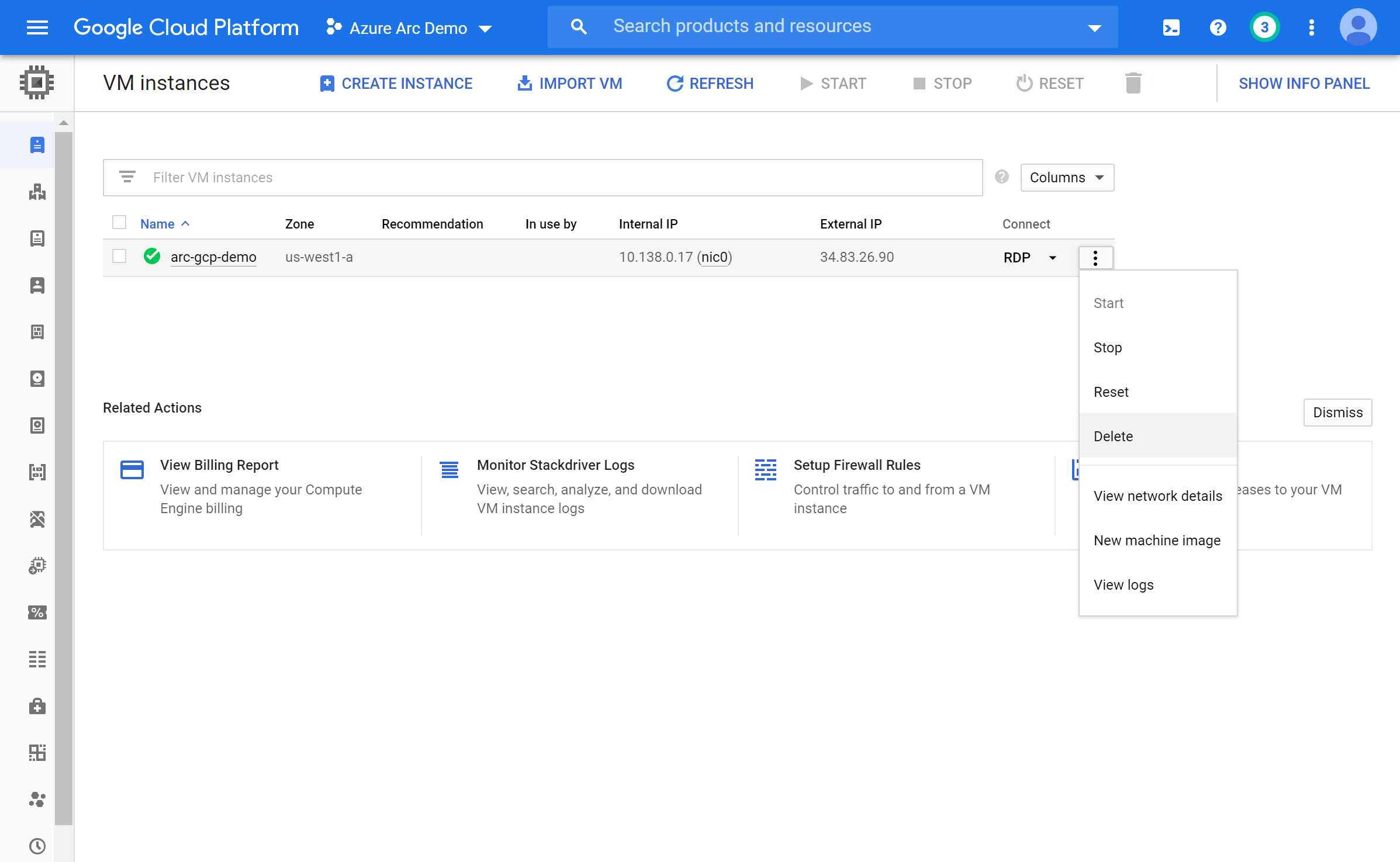The height and width of the screenshot is (862, 1400).
Task: Toggle arc-gcp-demo row three-dot menu
Action: [1095, 258]
